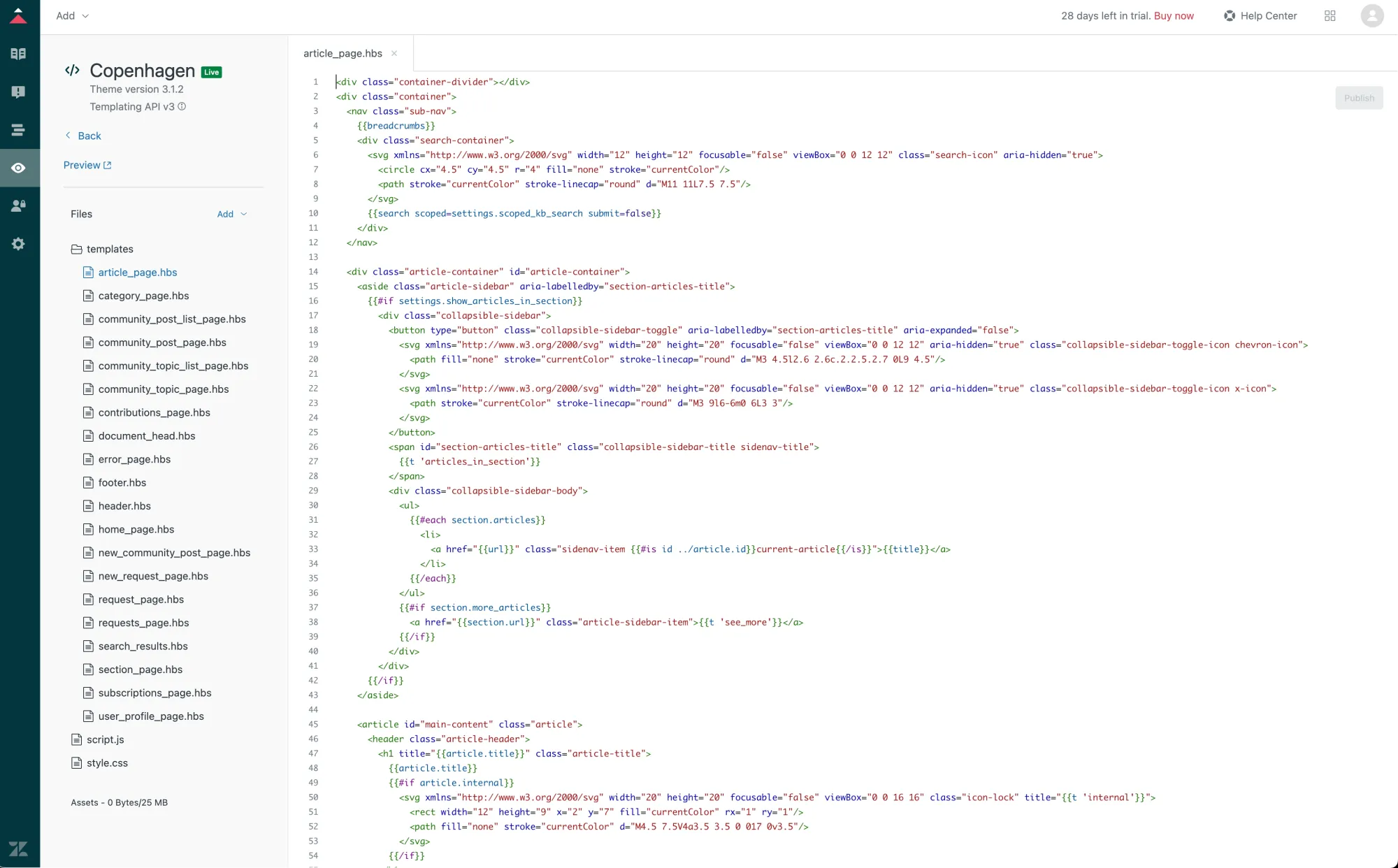Open the Help Center link

[x=1260, y=16]
